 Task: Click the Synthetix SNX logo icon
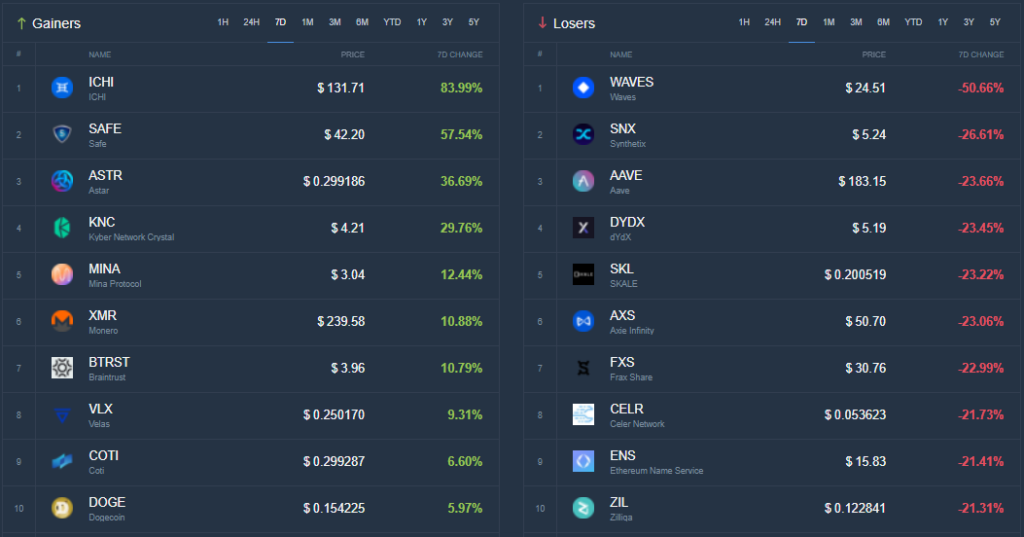(x=583, y=134)
